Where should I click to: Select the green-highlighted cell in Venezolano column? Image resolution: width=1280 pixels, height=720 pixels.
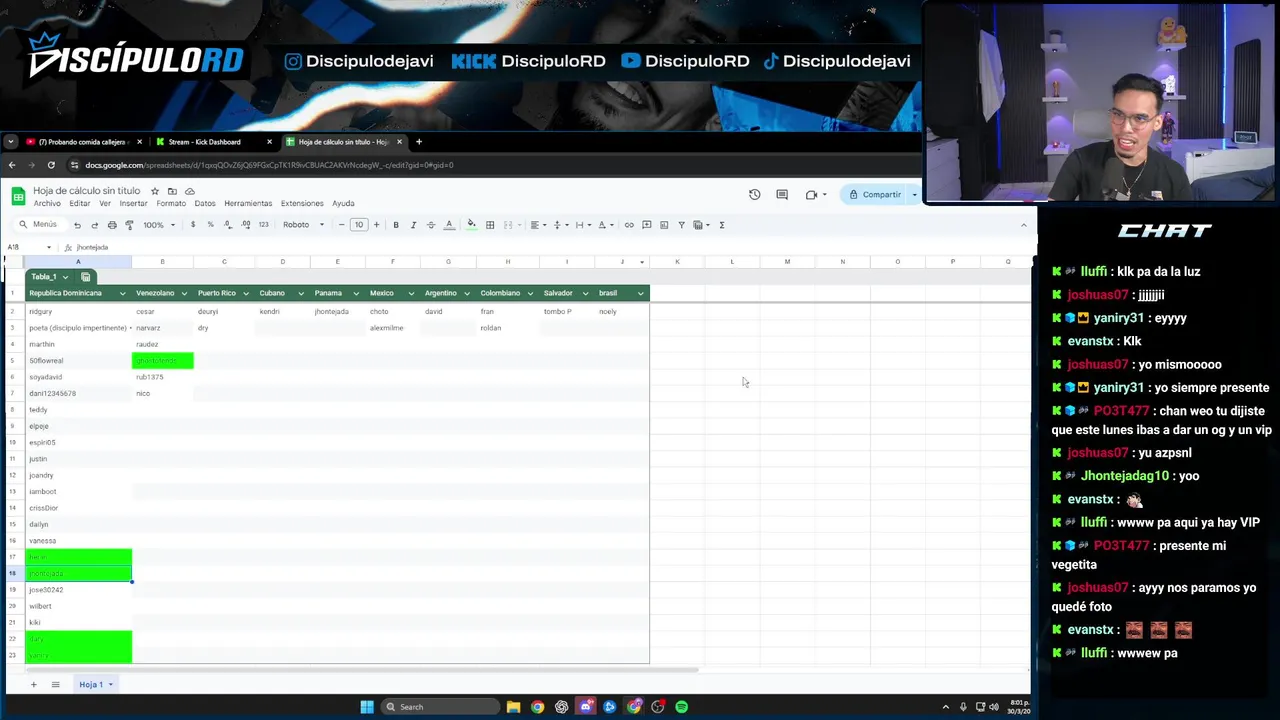pos(162,361)
